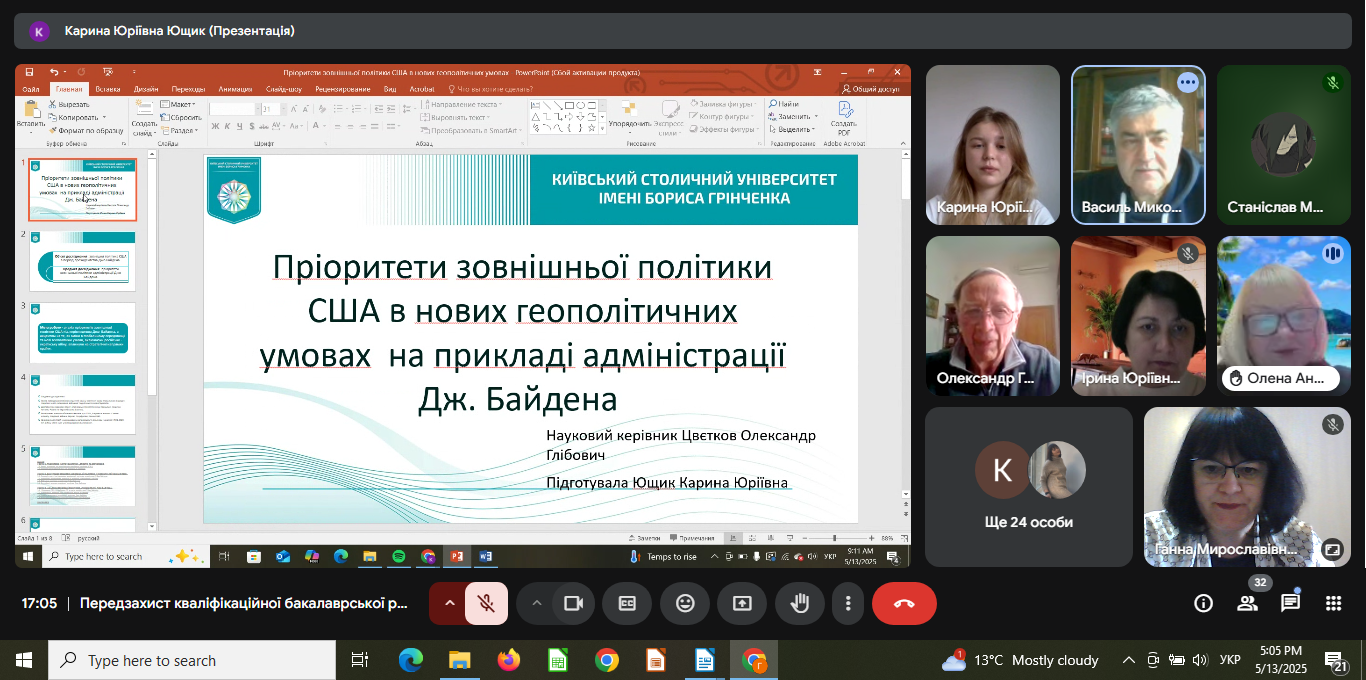Screen dimensions: 1366x680
Task: Expand the microphone audio settings arrow
Action: [449, 603]
